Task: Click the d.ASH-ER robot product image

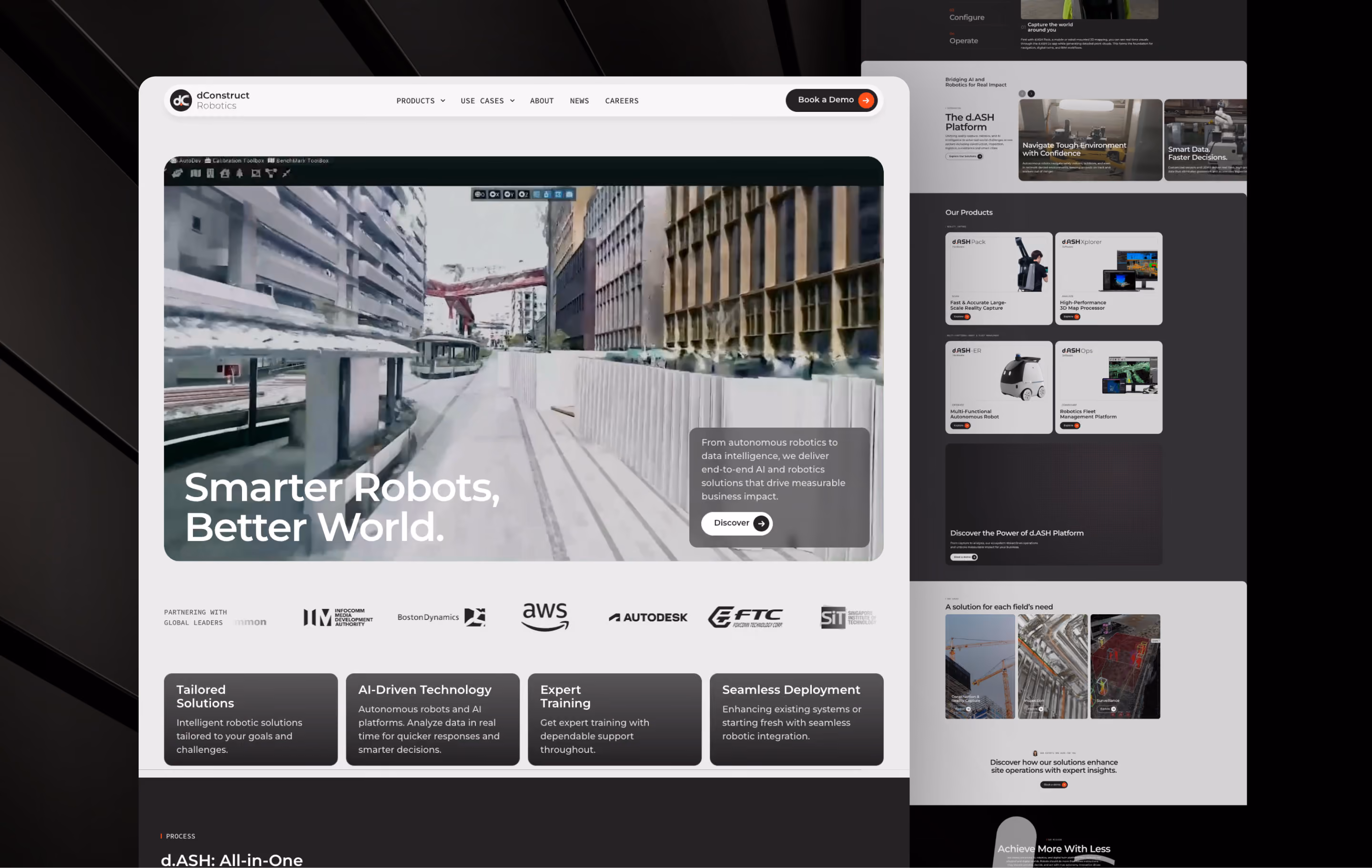Action: tap(1023, 377)
